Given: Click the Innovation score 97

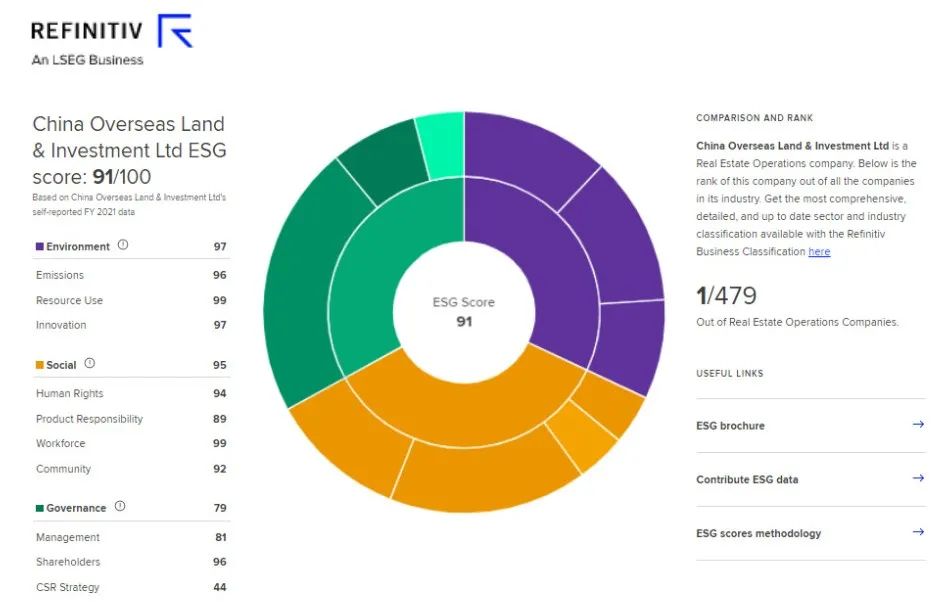Looking at the screenshot, I should point(220,325).
